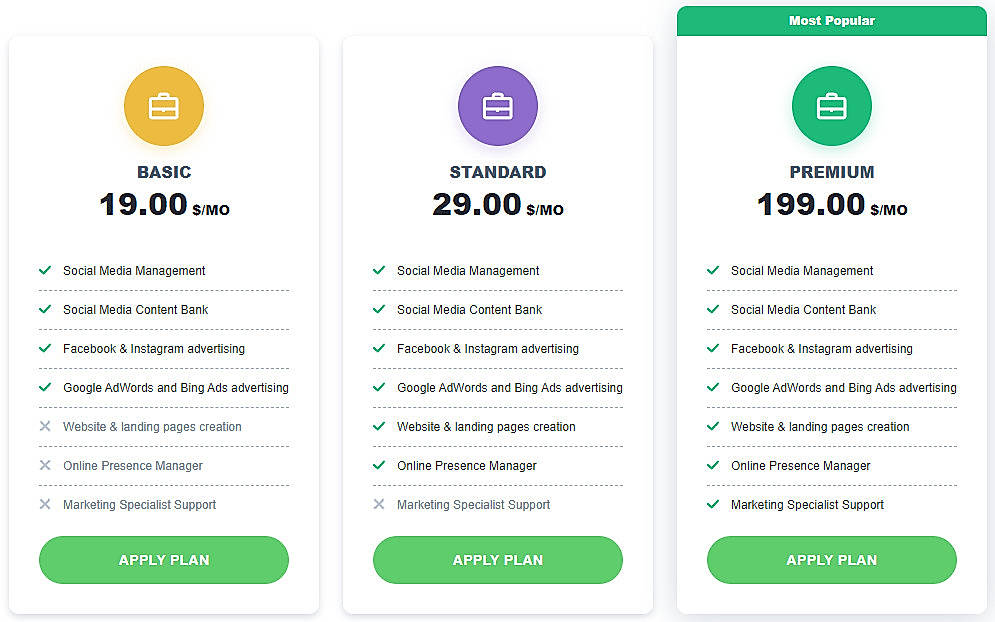Viewport: 995px width, 622px height.
Task: Click the cross beside Online Presence Manager on Basic
Action: 45,465
